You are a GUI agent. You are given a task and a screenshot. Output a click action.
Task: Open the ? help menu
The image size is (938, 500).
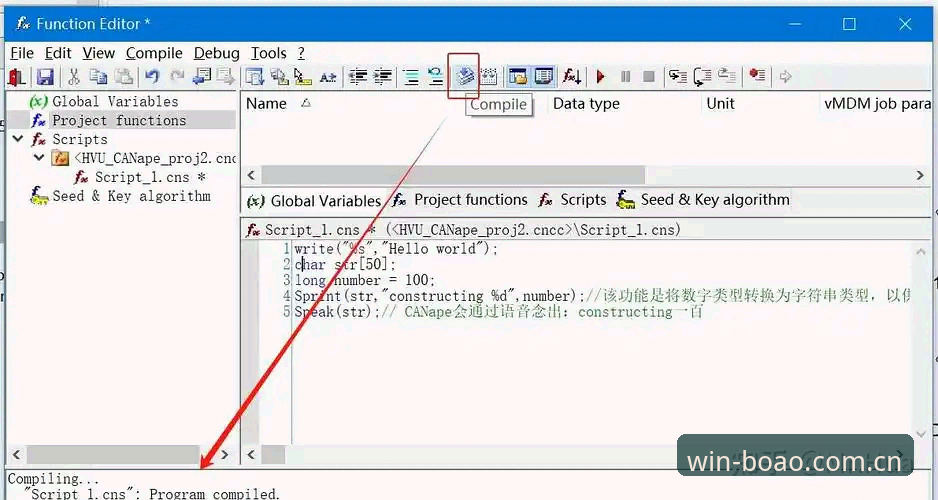pos(302,53)
